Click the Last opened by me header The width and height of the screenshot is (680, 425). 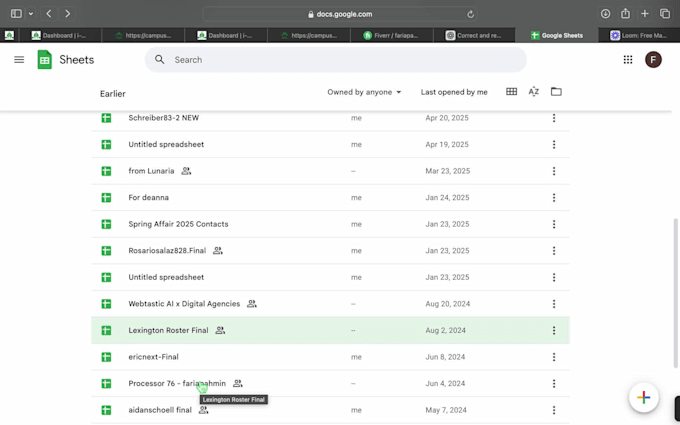pyautogui.click(x=454, y=92)
